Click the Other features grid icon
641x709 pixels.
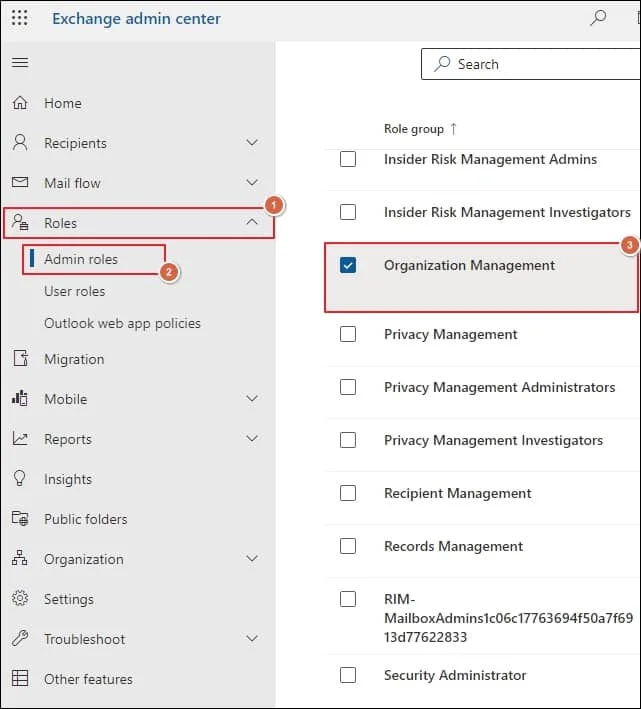(x=20, y=679)
